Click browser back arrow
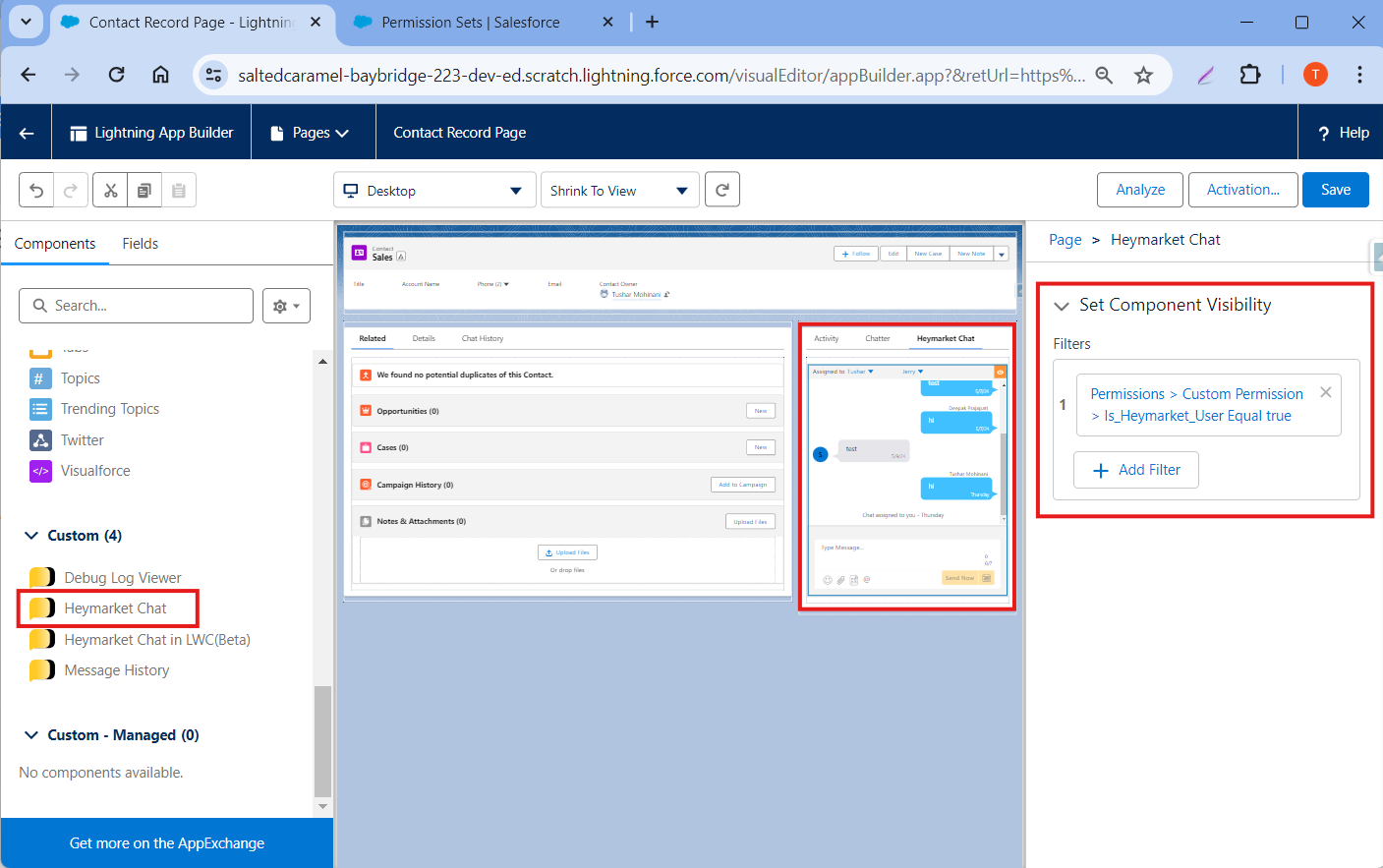This screenshot has height=868, width=1383. coord(29,75)
